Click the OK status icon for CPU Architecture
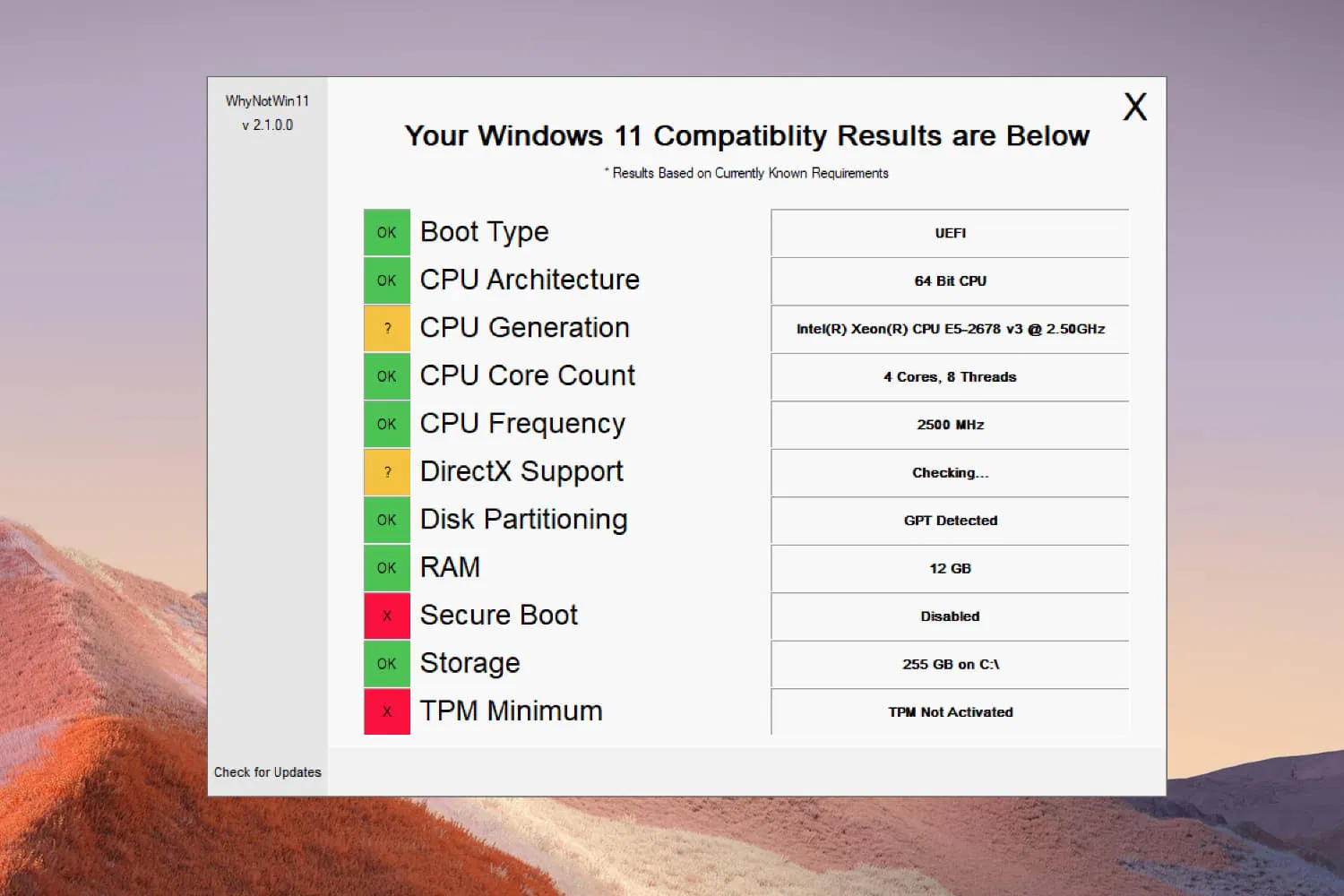1344x896 pixels. [x=387, y=280]
